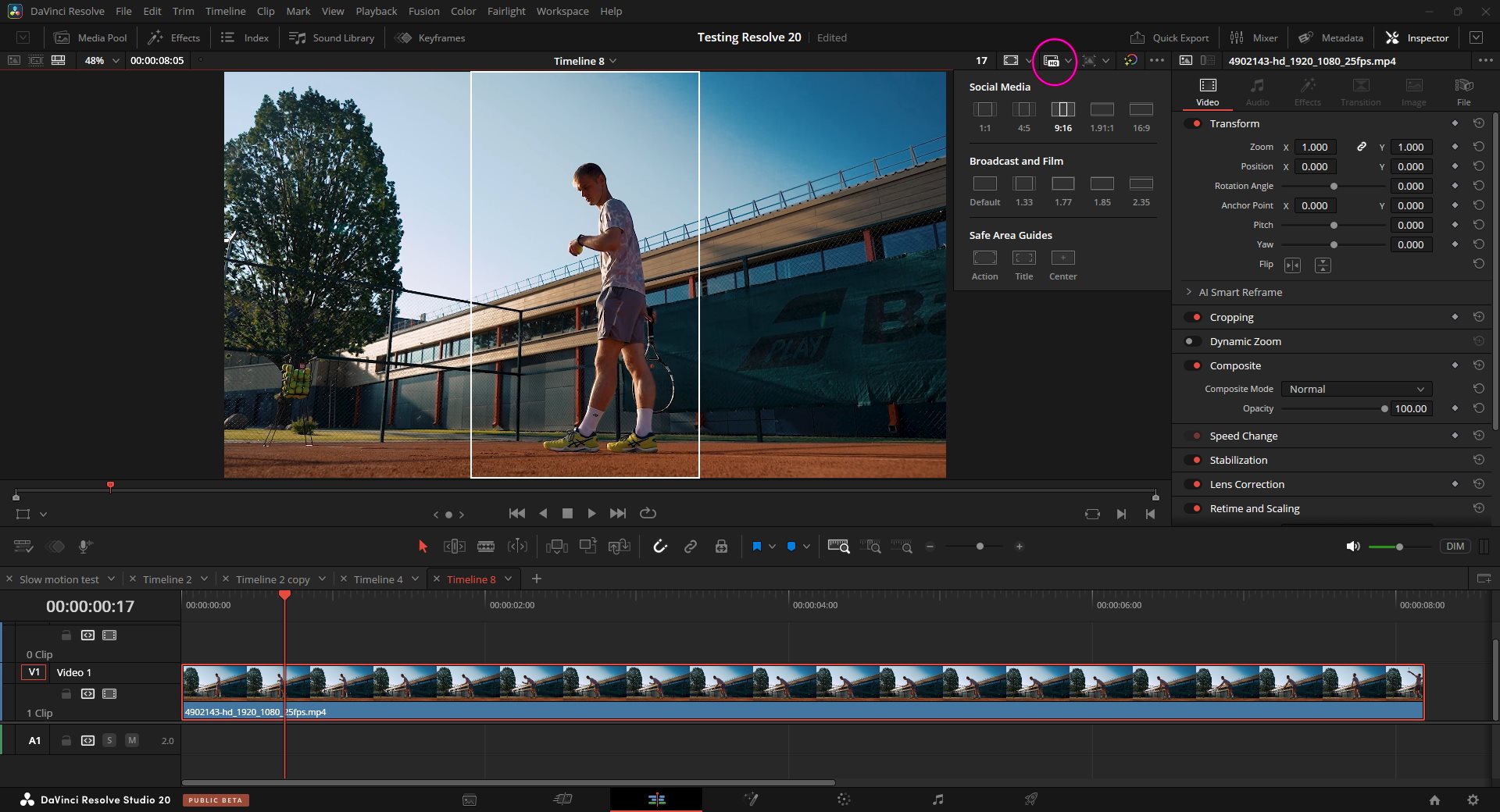This screenshot has width=1500, height=812.
Task: Click the Zoom X value field
Action: (1315, 147)
